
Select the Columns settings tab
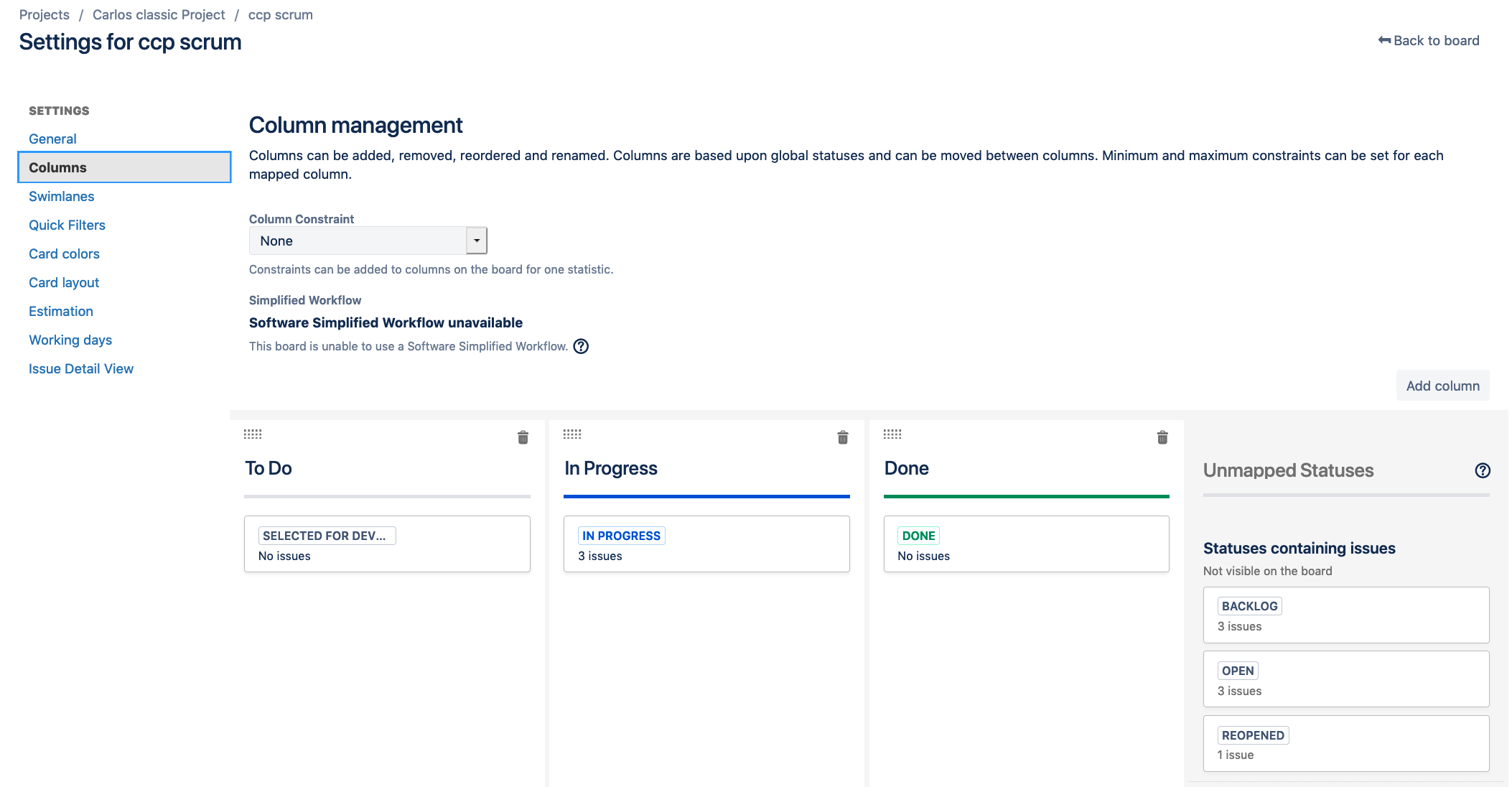(x=124, y=167)
